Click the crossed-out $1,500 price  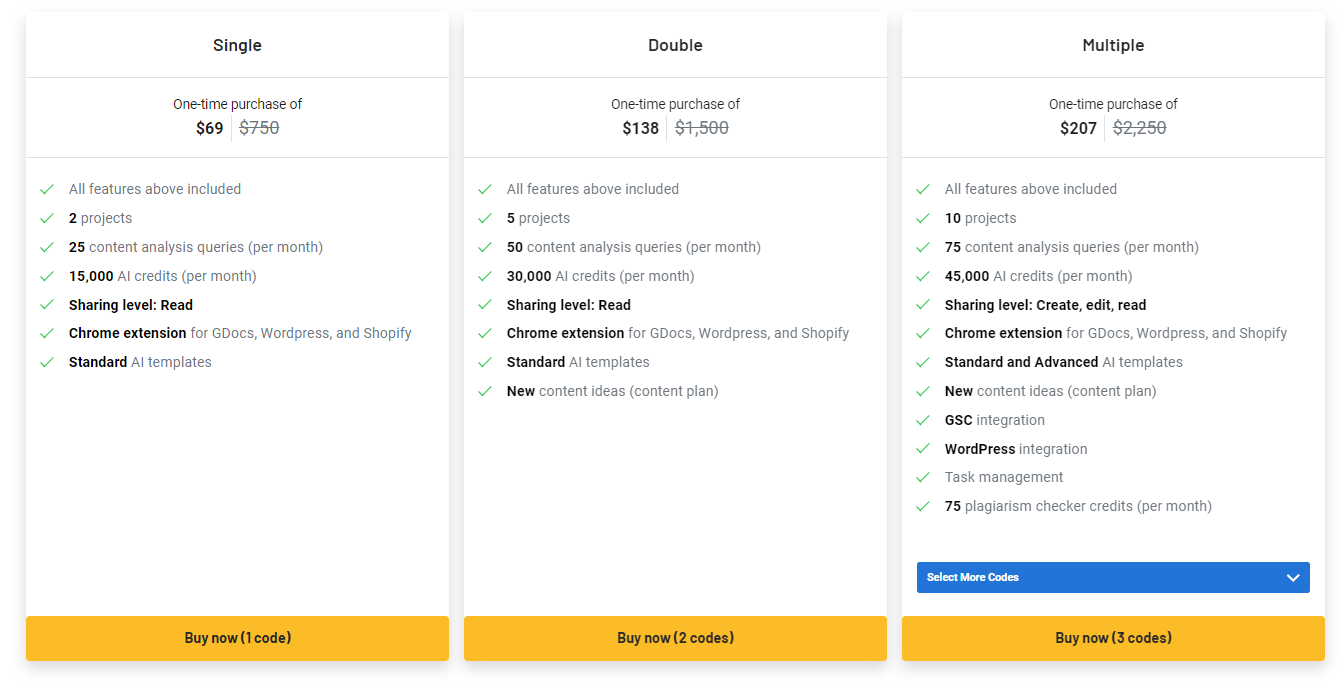tap(701, 128)
